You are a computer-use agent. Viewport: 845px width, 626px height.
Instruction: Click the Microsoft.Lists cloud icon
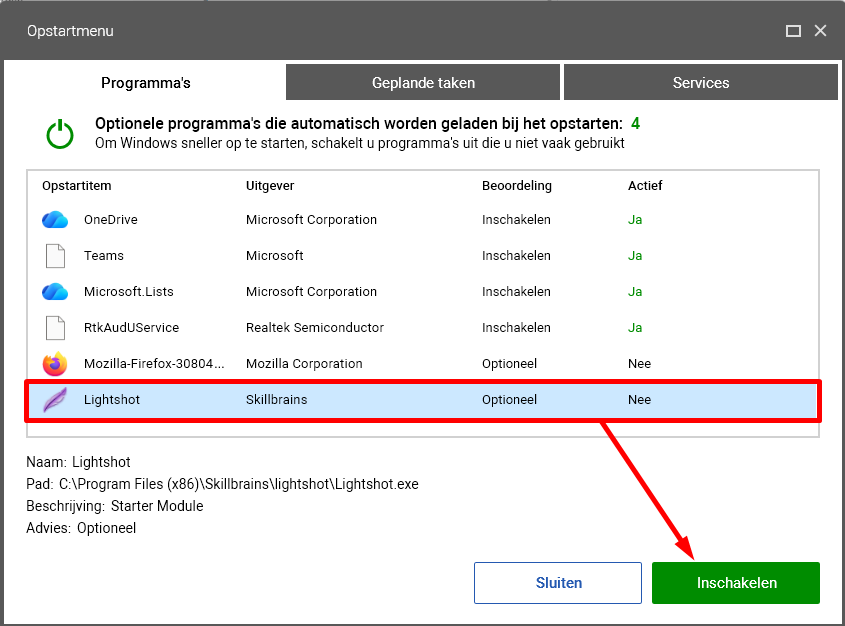(55, 292)
